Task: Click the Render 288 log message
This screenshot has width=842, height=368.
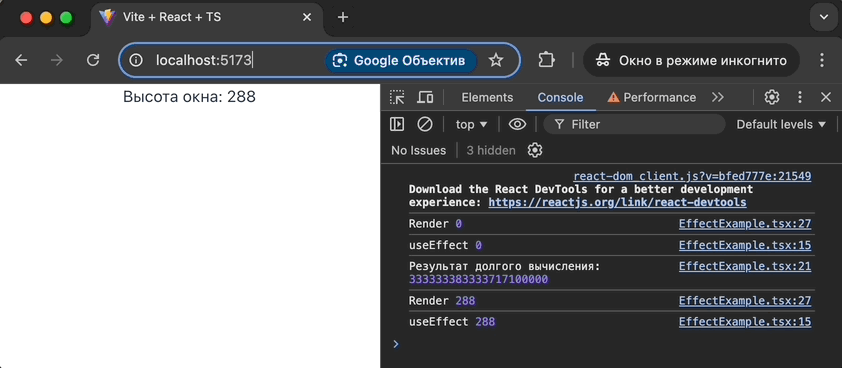Action: click(x=442, y=301)
